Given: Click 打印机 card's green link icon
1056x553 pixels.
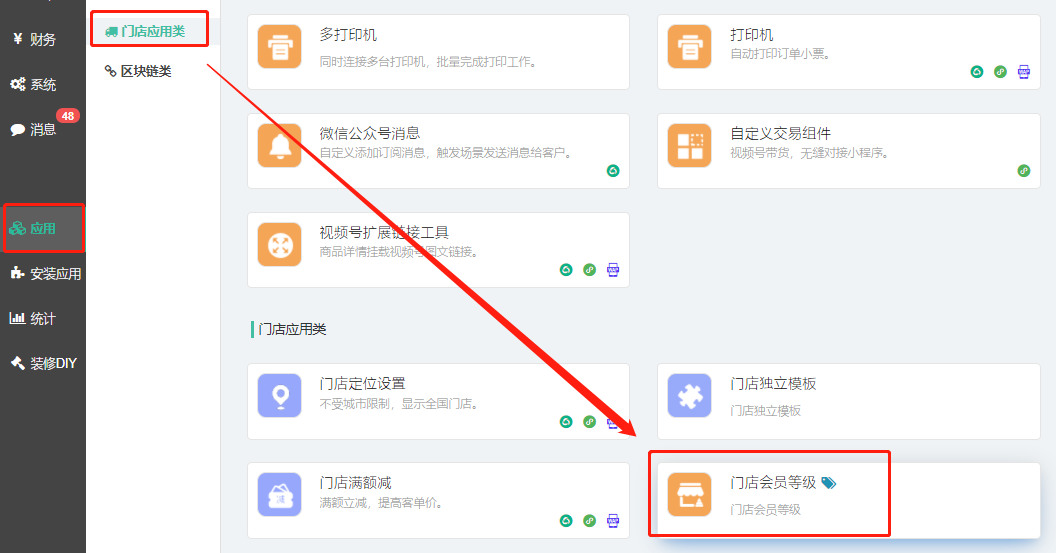Looking at the screenshot, I should pos(1001,72).
